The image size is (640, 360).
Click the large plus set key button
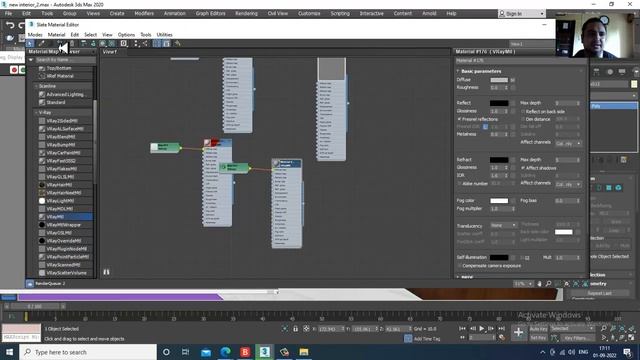pyautogui.click(x=518, y=333)
